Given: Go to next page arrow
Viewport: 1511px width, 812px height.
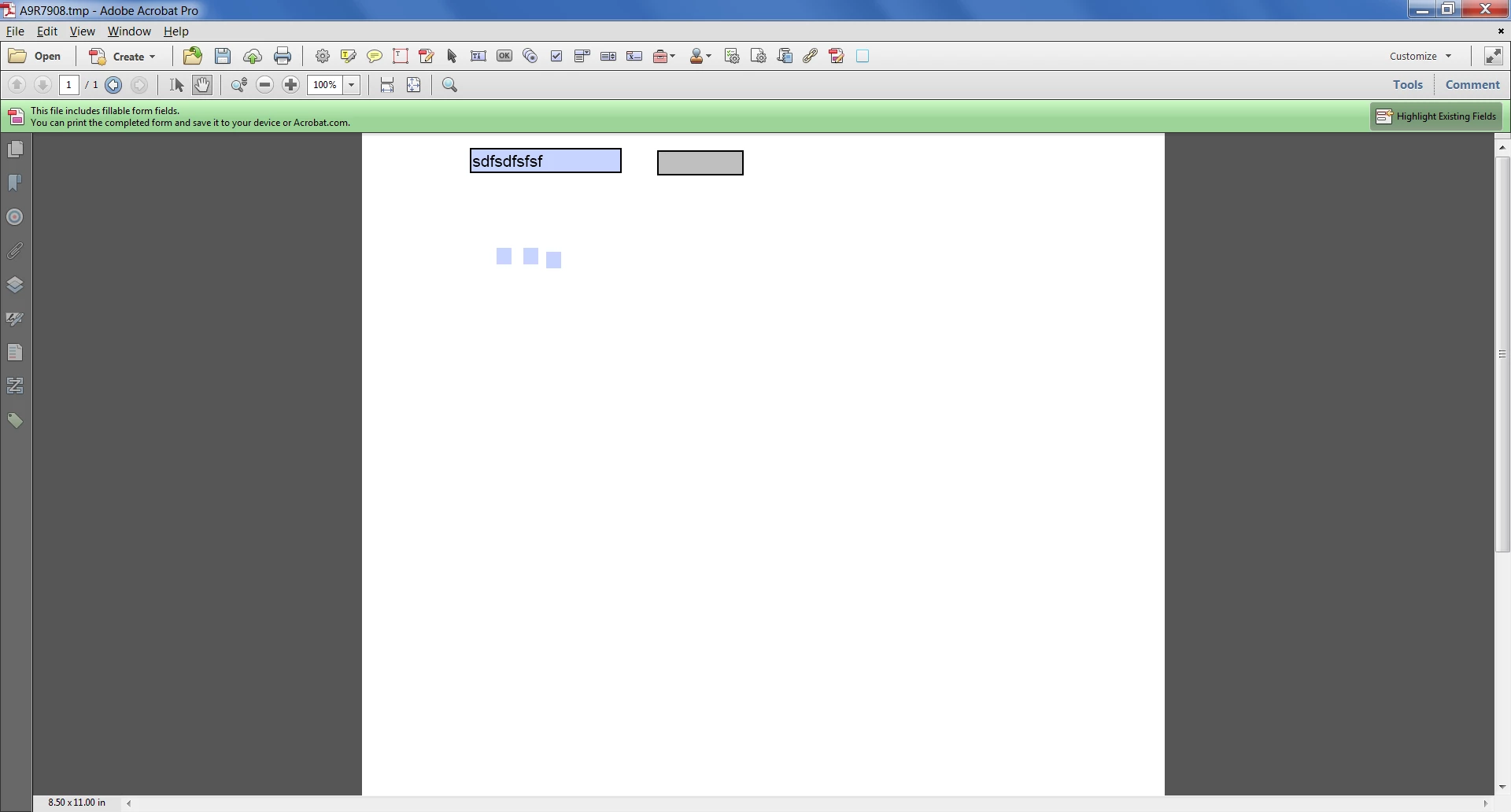Looking at the screenshot, I should (42, 85).
